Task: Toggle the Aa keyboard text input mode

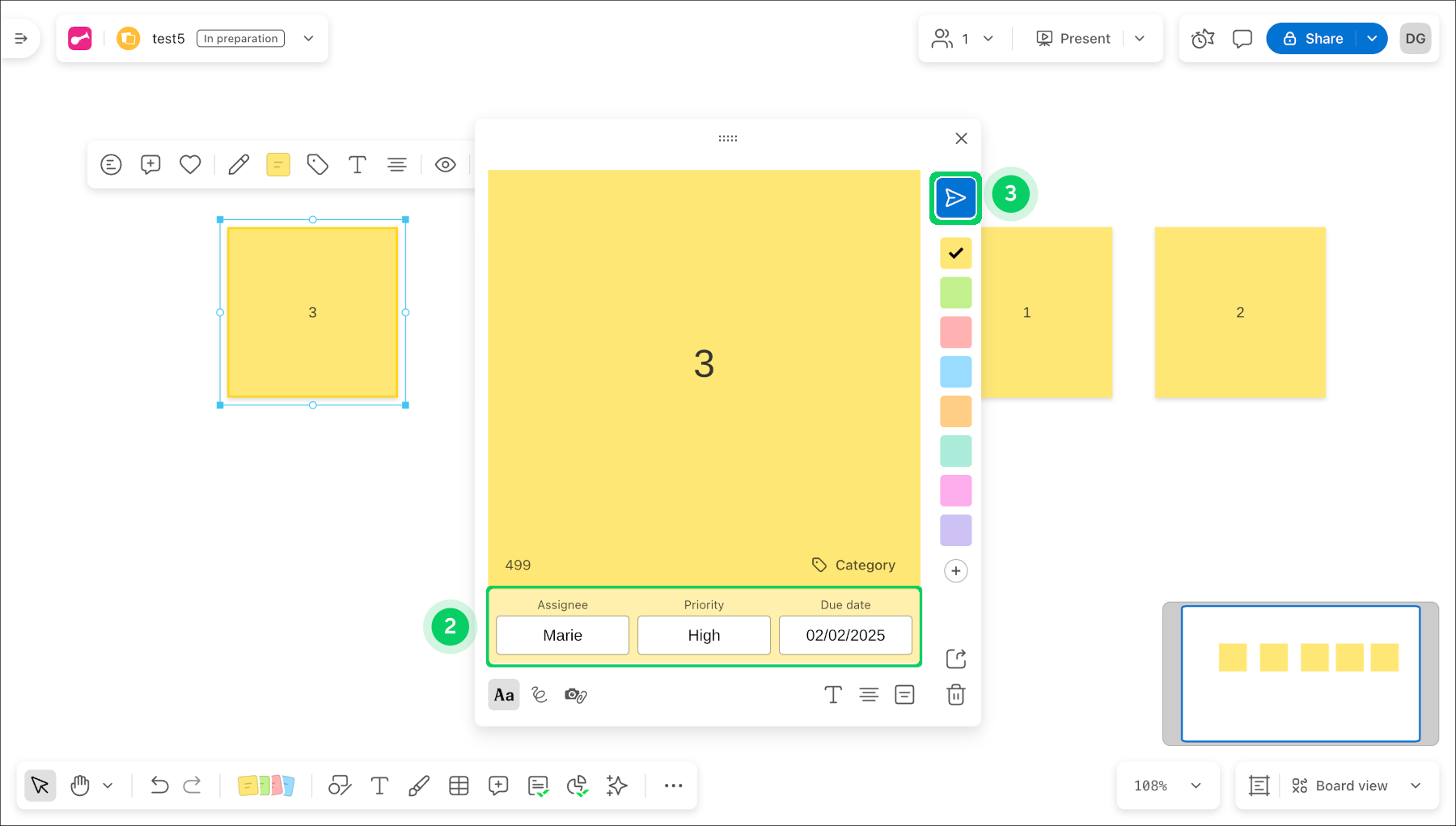Action: pos(504,695)
